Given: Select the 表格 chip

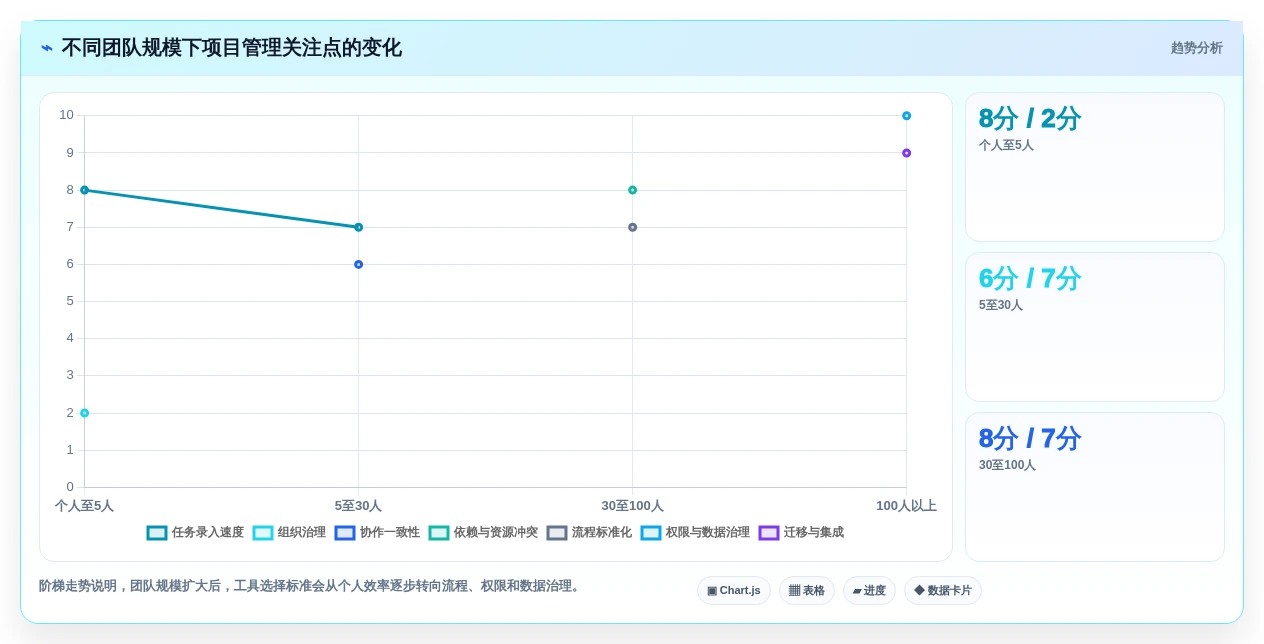Looking at the screenshot, I should 807,591.
